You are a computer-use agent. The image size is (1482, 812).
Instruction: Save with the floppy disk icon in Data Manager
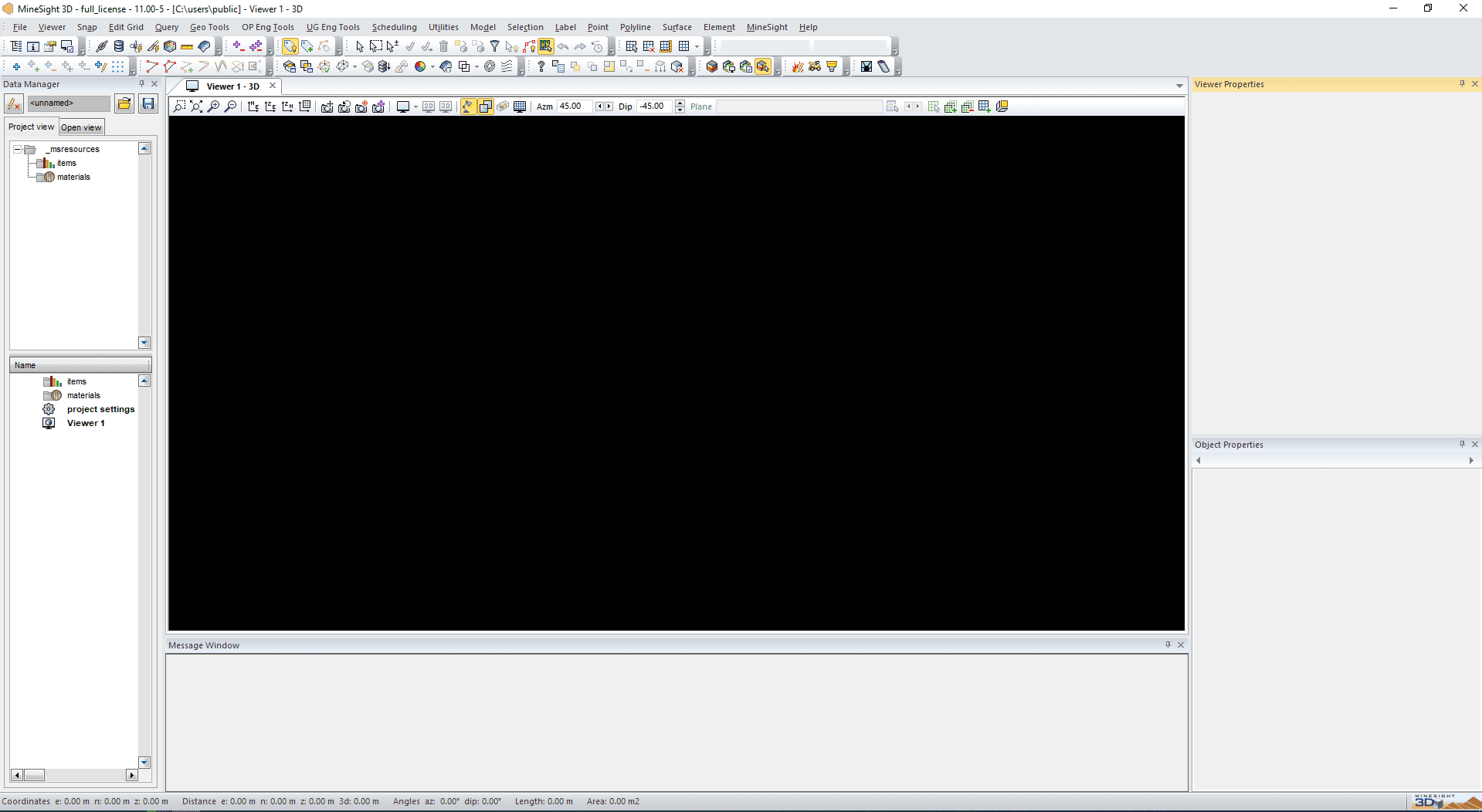click(x=148, y=103)
